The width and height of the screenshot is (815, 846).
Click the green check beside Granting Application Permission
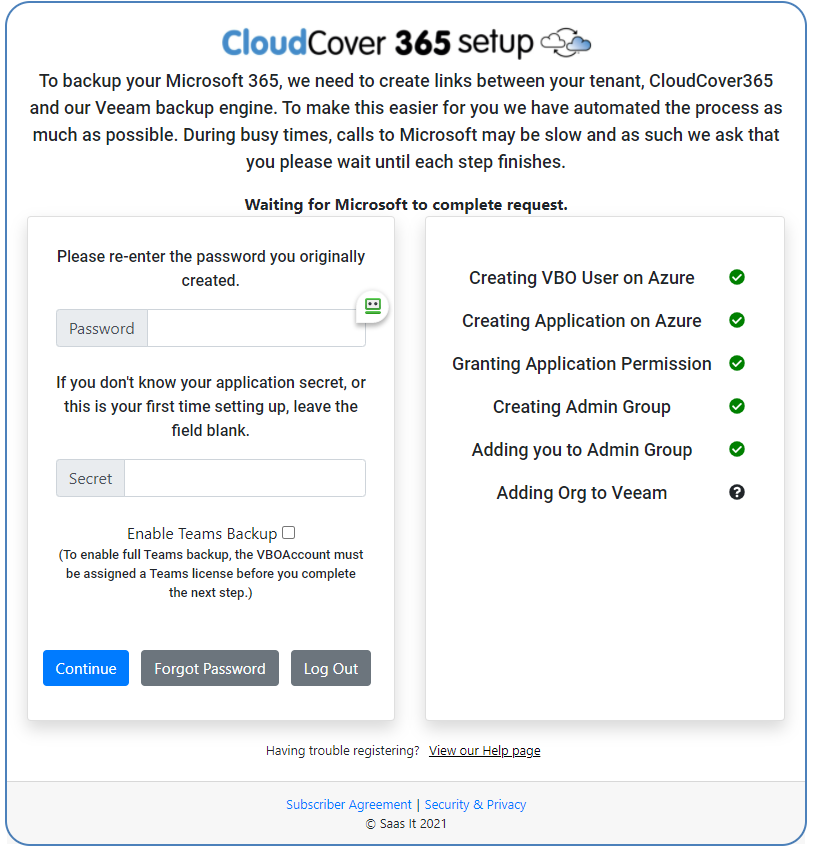[736, 364]
